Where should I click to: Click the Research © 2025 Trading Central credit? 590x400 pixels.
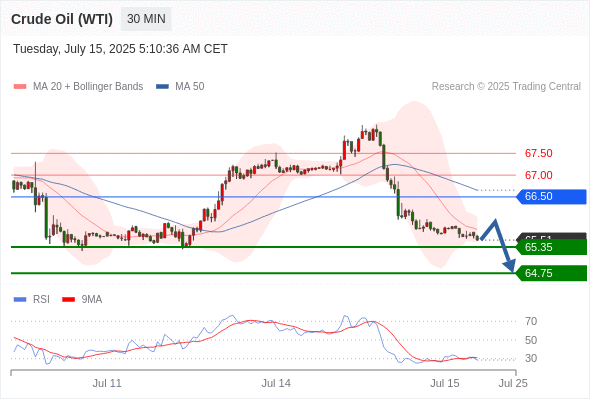point(506,87)
